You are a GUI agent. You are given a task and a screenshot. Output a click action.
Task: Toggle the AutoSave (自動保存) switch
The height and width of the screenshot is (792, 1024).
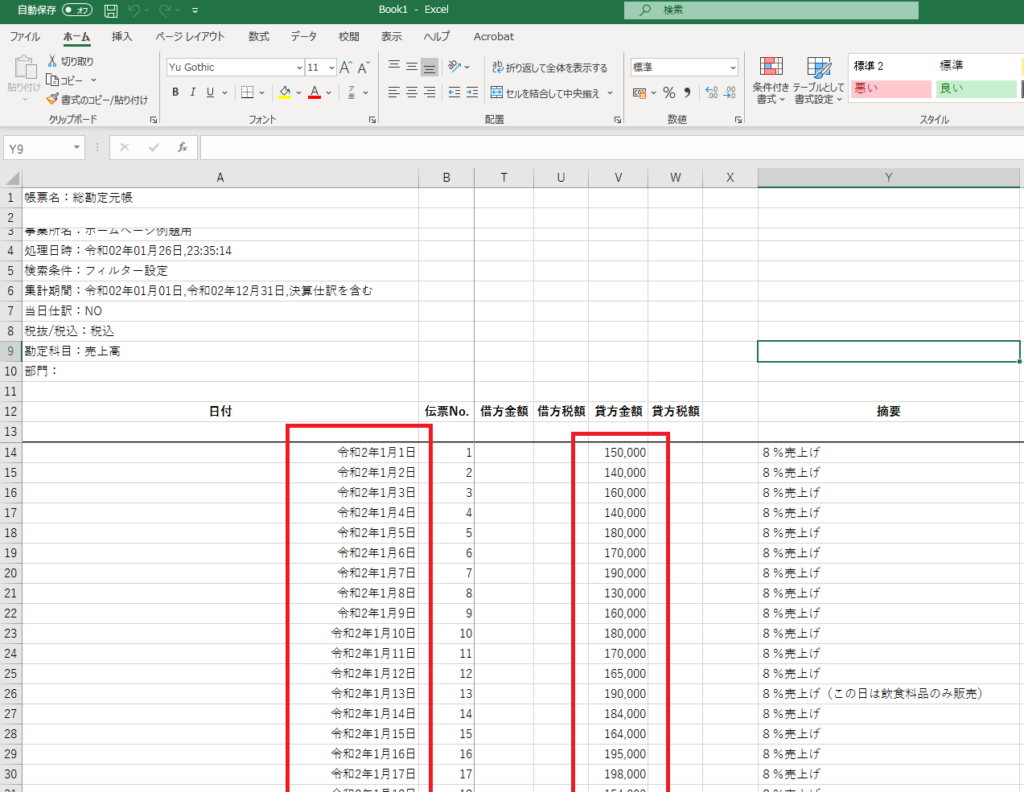pos(77,10)
